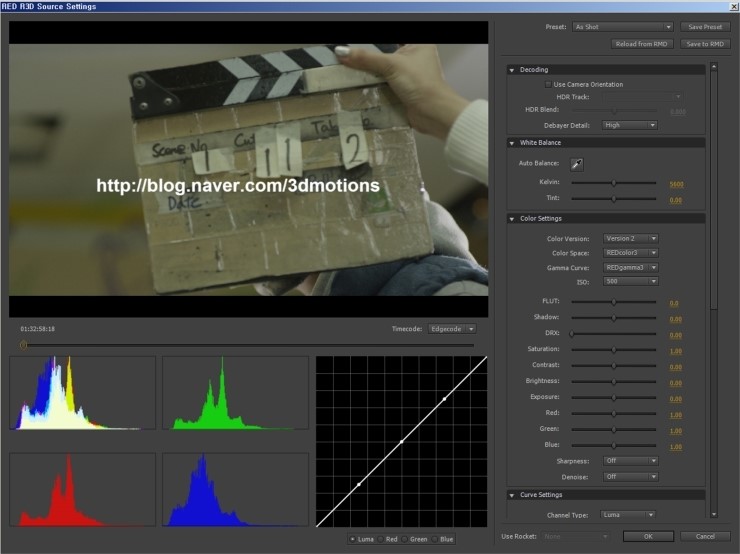The height and width of the screenshot is (554, 740).
Task: Click the Save Preset button
Action: 705,27
